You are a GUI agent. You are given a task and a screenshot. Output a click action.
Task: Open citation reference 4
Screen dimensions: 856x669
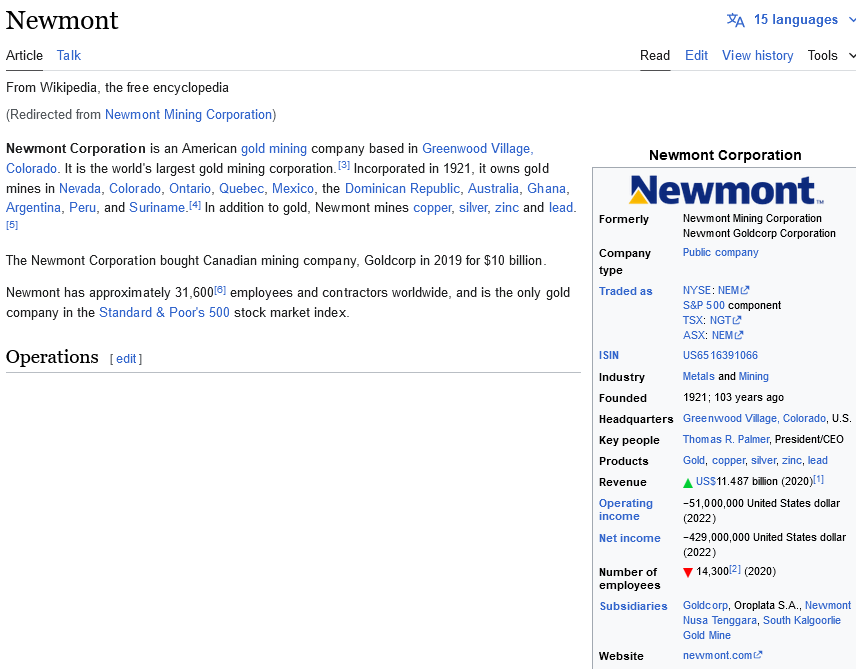(x=195, y=205)
